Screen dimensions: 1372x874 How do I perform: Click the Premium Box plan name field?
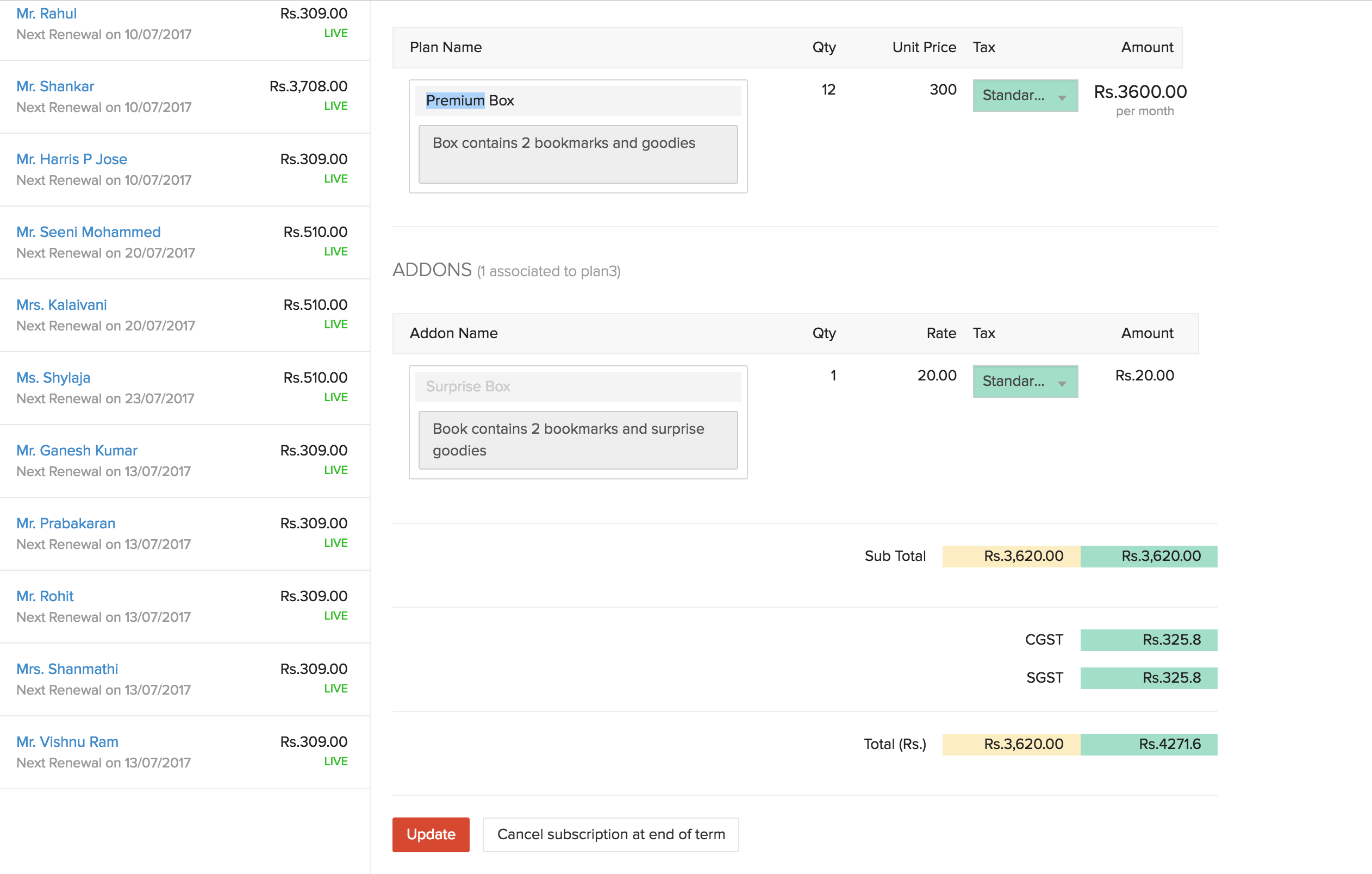[x=577, y=101]
